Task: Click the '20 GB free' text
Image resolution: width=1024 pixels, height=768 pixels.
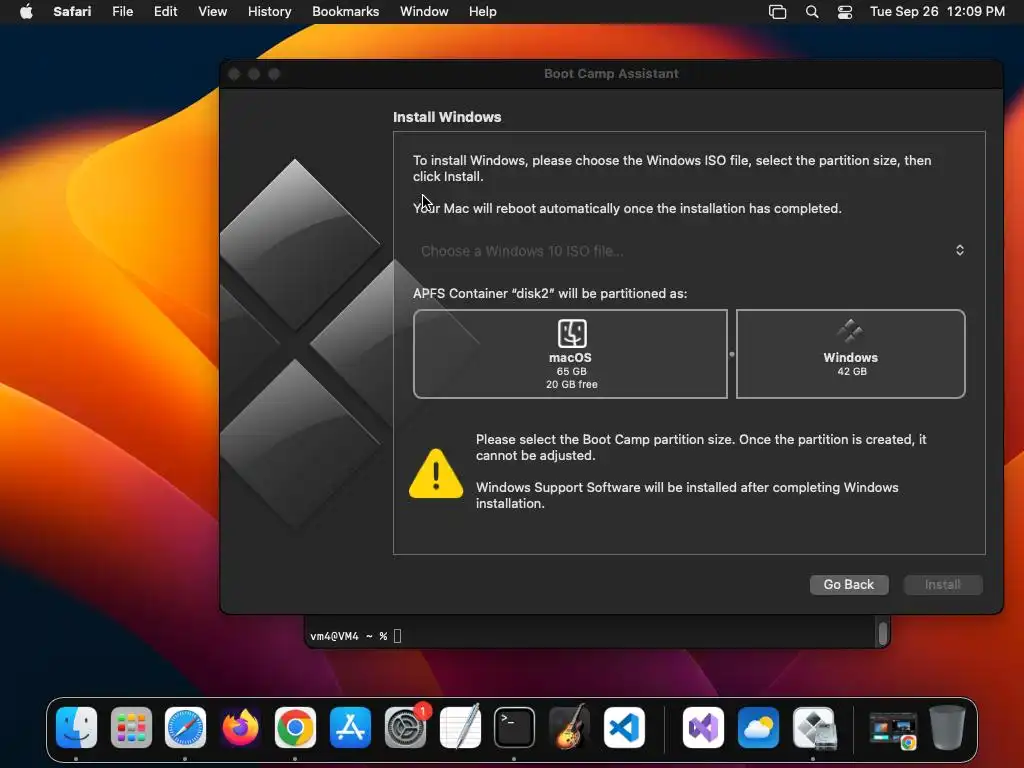Action: (x=571, y=385)
